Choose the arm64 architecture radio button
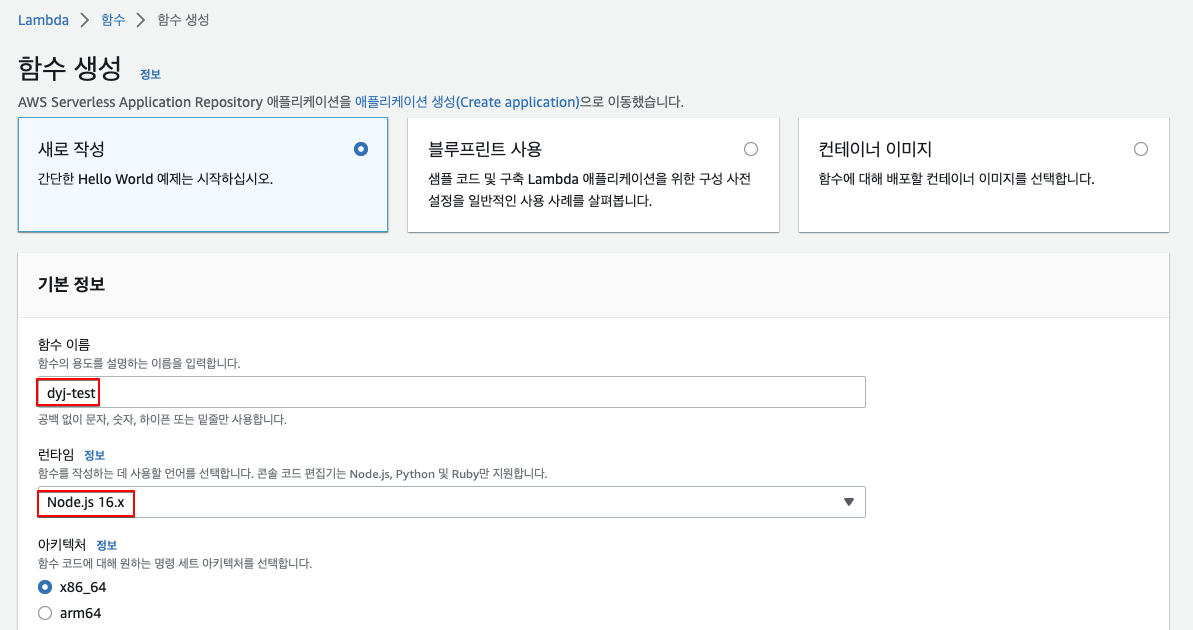Viewport: 1193px width, 630px height. pyautogui.click(x=45, y=613)
